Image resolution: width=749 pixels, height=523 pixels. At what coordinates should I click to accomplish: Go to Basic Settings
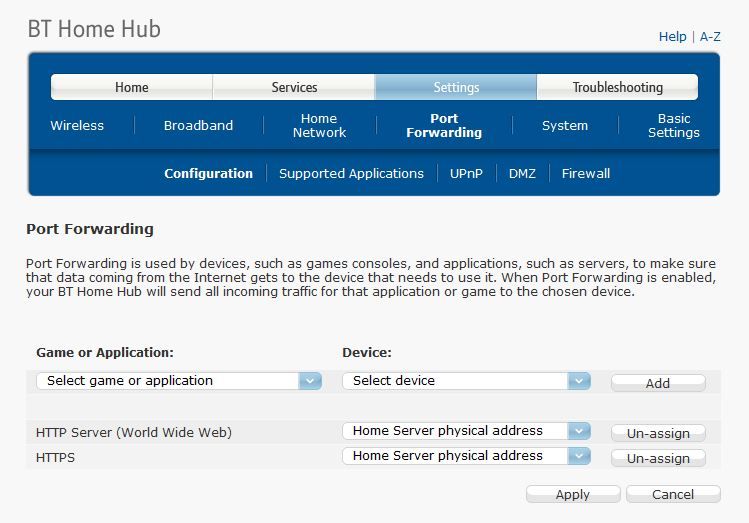click(674, 126)
